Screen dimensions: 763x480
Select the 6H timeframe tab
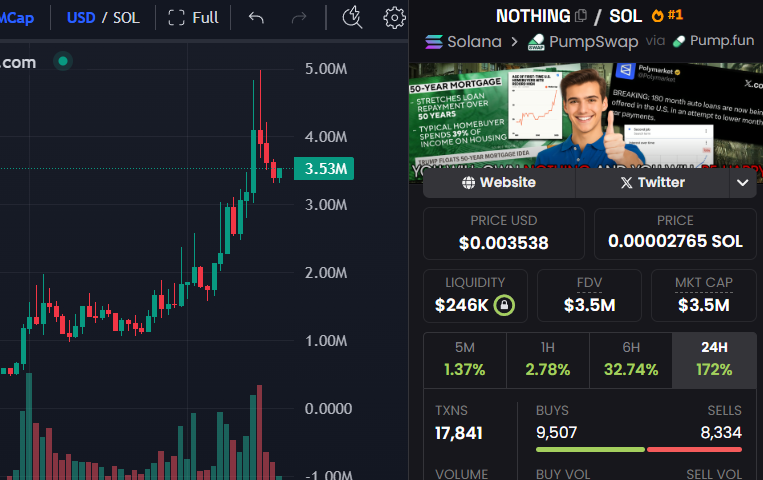(x=631, y=360)
